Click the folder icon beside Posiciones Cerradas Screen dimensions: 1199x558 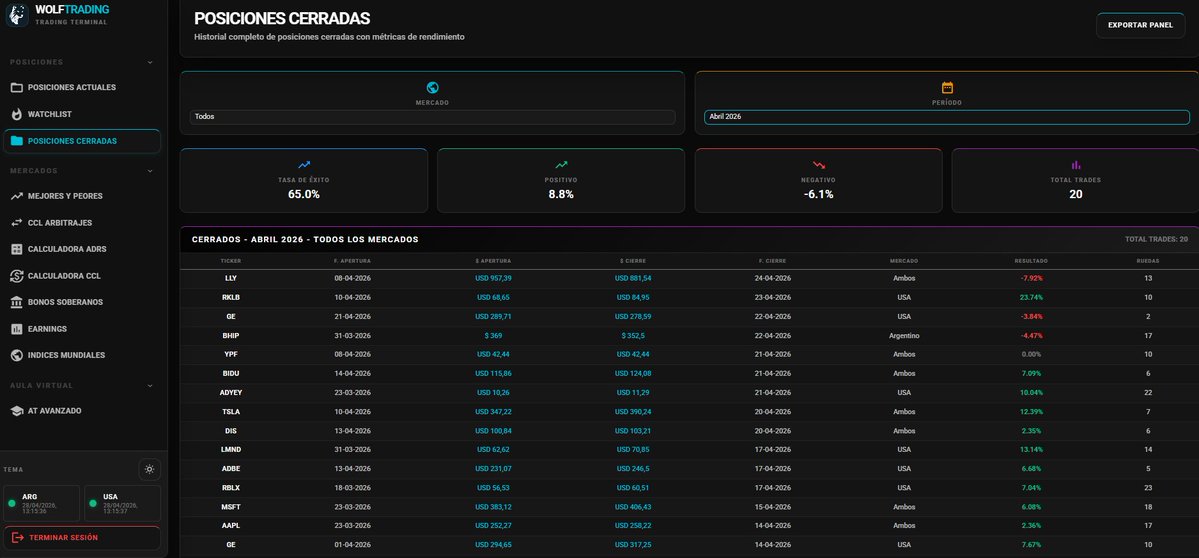point(17,141)
